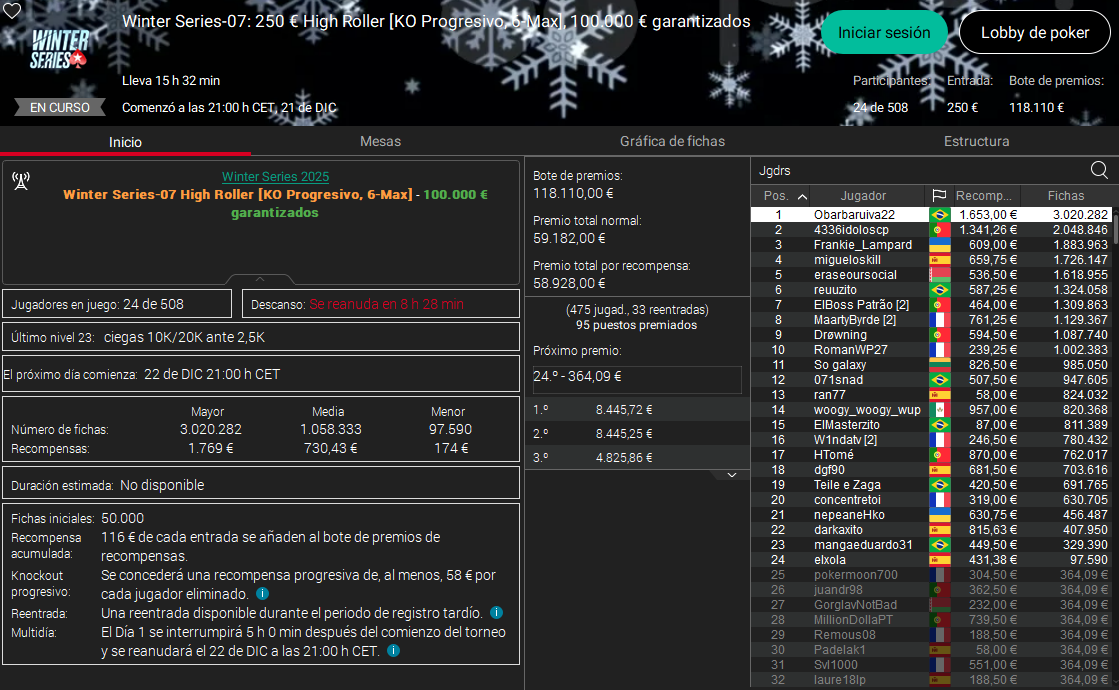Click Obarbaruiva22's Brazil flag

point(939,215)
